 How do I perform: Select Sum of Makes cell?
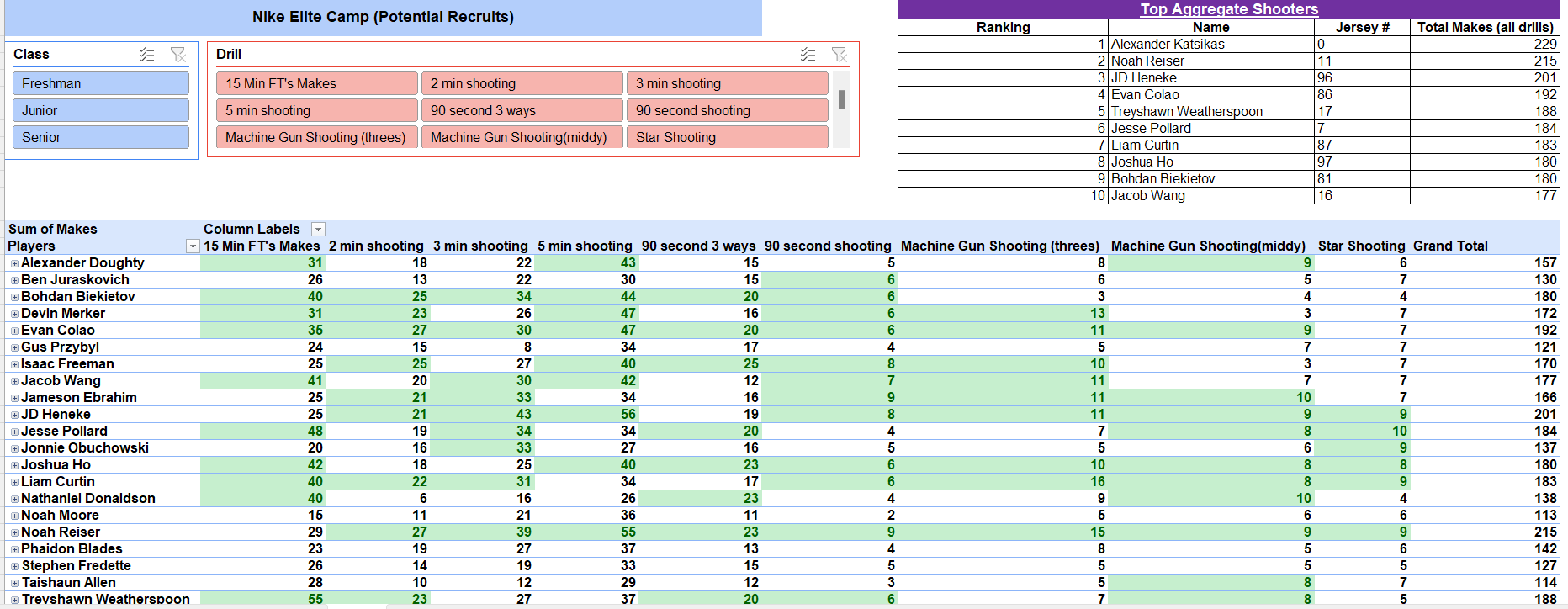tap(103, 229)
